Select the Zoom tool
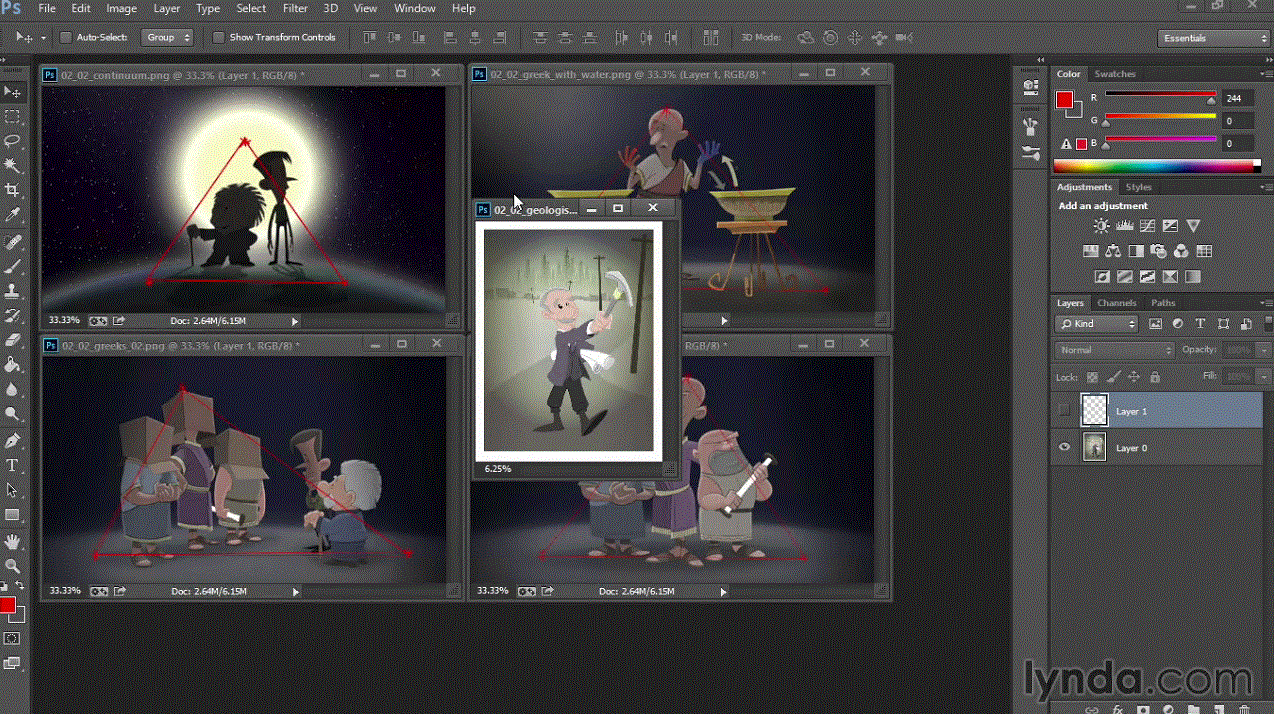1274x714 pixels. pyautogui.click(x=13, y=566)
